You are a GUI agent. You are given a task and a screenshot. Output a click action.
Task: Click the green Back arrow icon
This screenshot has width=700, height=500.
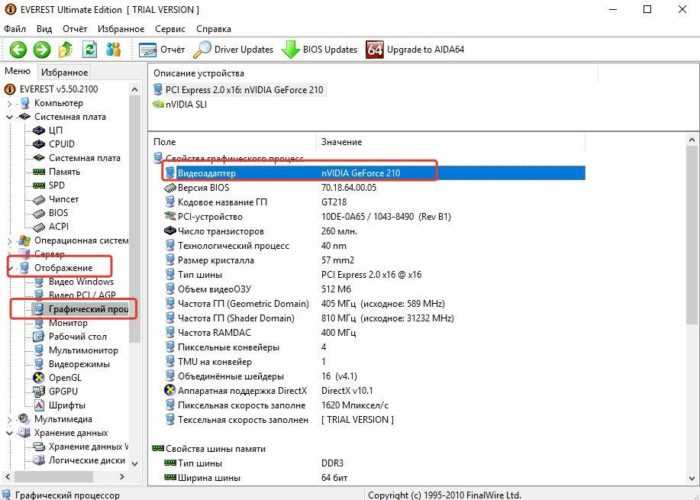point(18,49)
